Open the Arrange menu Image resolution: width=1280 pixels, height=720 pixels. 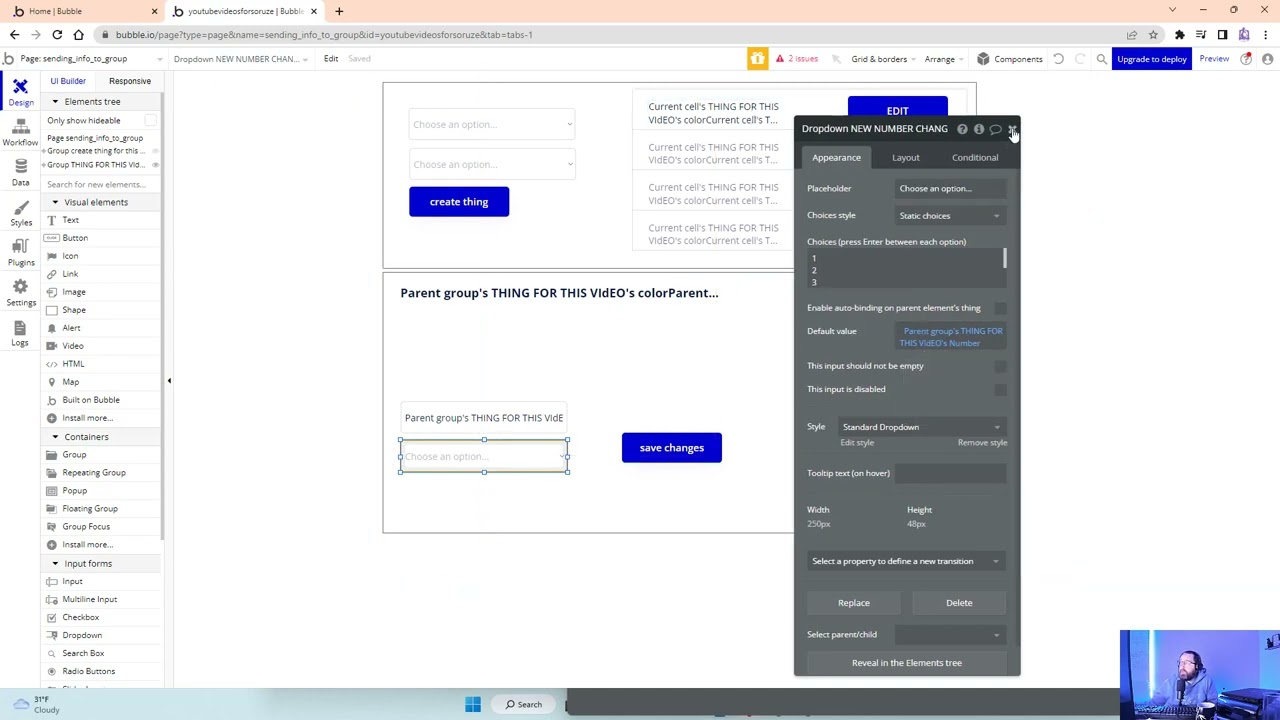point(945,59)
